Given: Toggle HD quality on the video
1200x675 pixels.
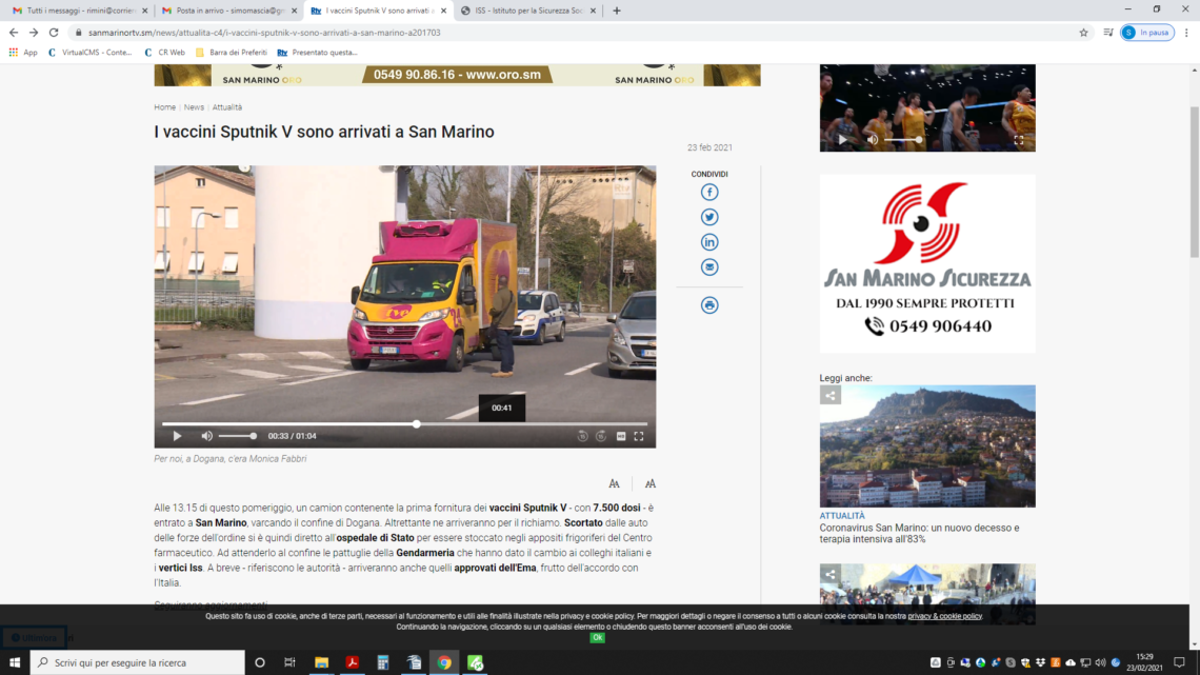Looking at the screenshot, I should [621, 436].
